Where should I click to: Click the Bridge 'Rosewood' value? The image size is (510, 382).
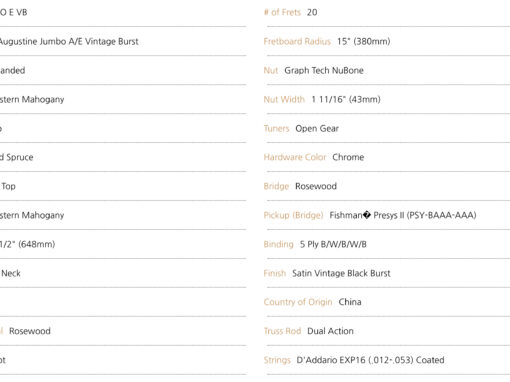[316, 186]
